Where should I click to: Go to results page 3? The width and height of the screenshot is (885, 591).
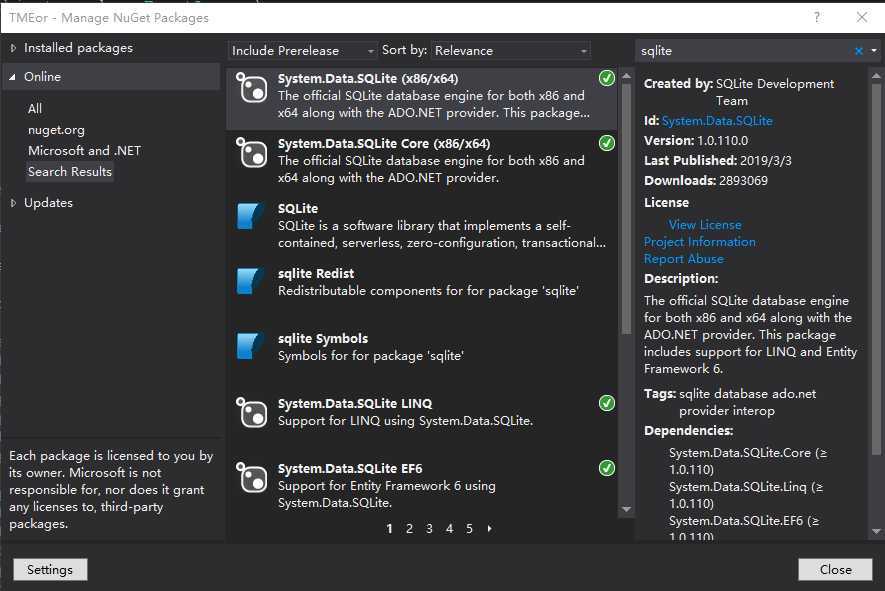pos(429,529)
